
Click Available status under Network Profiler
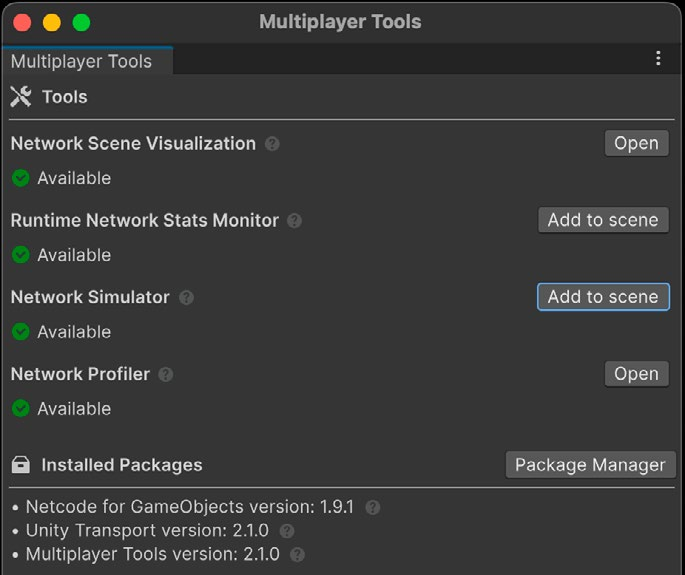74,409
